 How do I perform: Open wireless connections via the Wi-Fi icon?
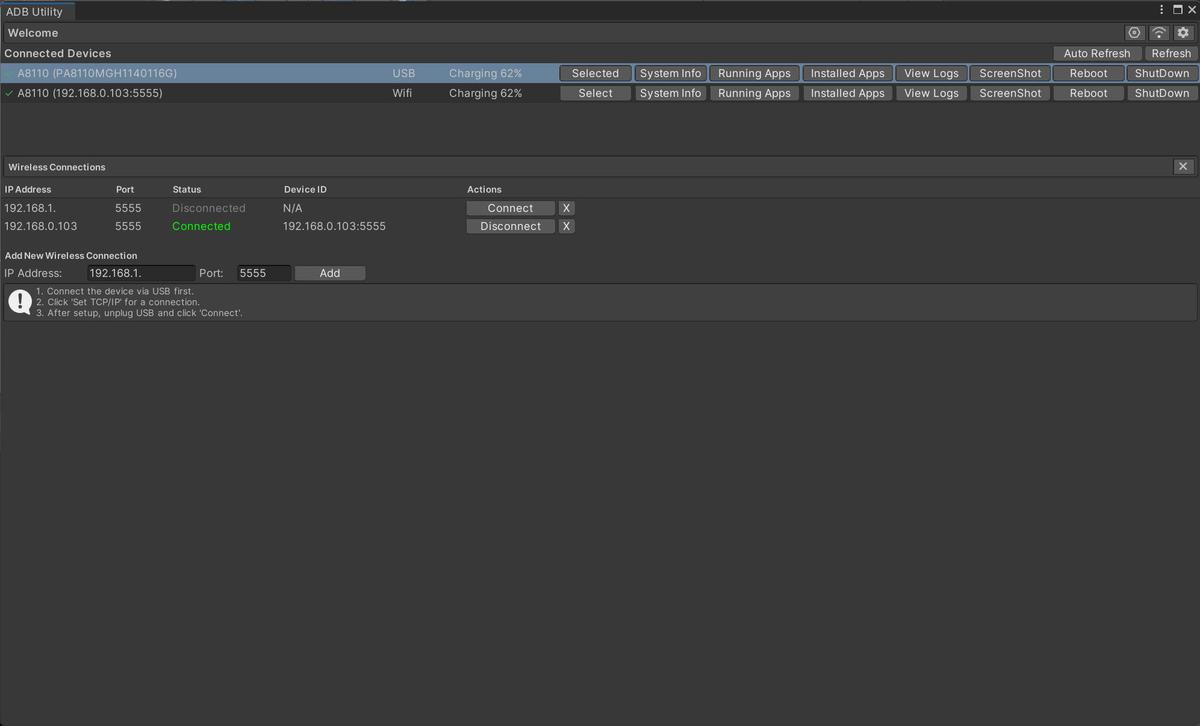1159,33
